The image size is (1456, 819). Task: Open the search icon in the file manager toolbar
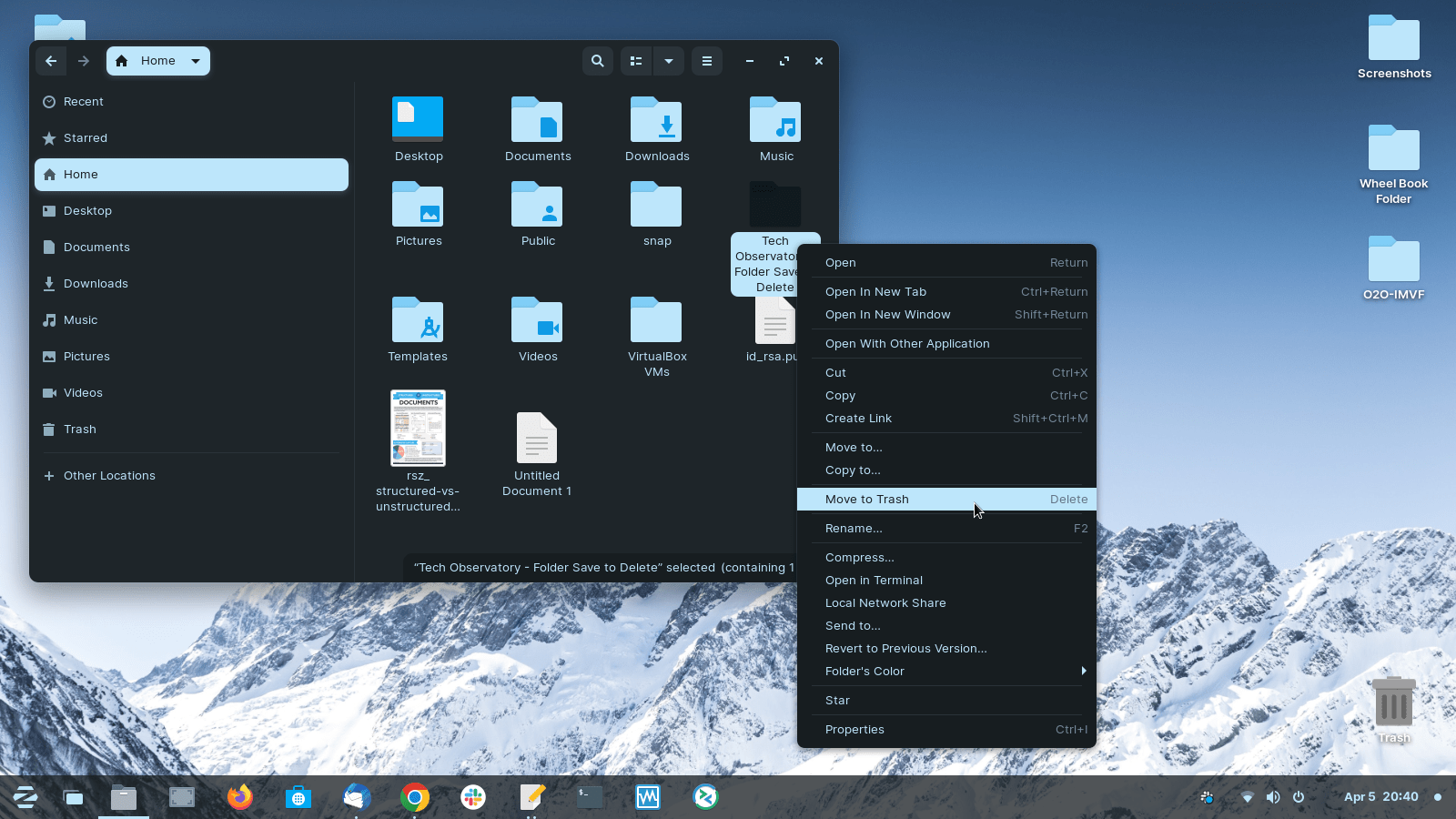coord(598,61)
